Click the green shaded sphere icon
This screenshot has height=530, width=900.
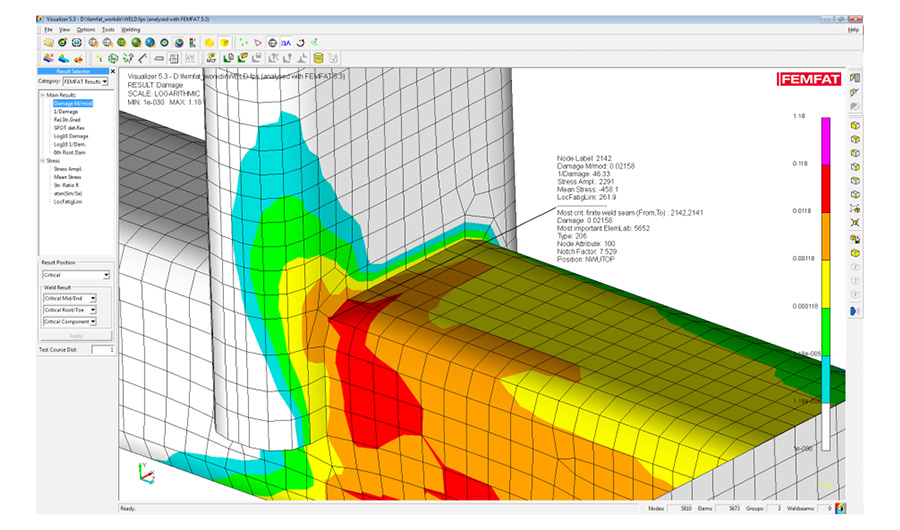click(136, 42)
